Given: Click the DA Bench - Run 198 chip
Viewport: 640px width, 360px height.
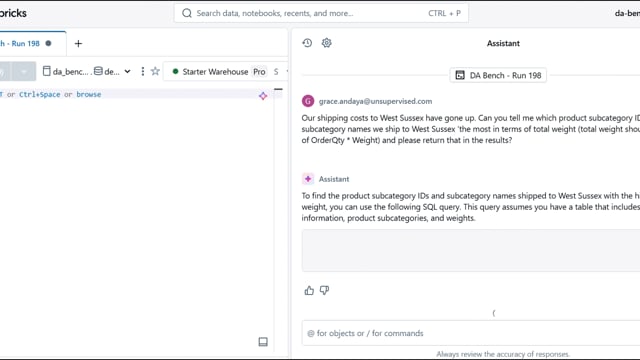Looking at the screenshot, I should pyautogui.click(x=498, y=75).
